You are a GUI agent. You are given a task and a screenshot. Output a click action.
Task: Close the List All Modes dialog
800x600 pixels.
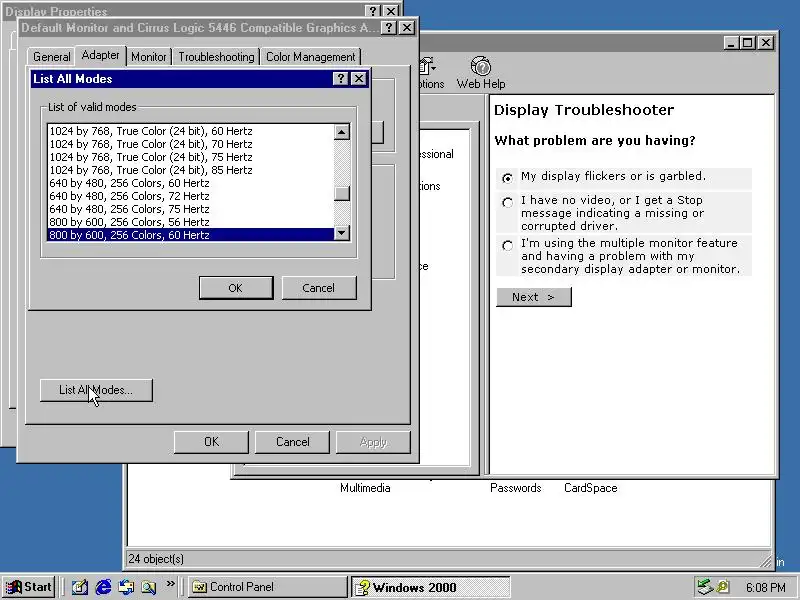(359, 79)
